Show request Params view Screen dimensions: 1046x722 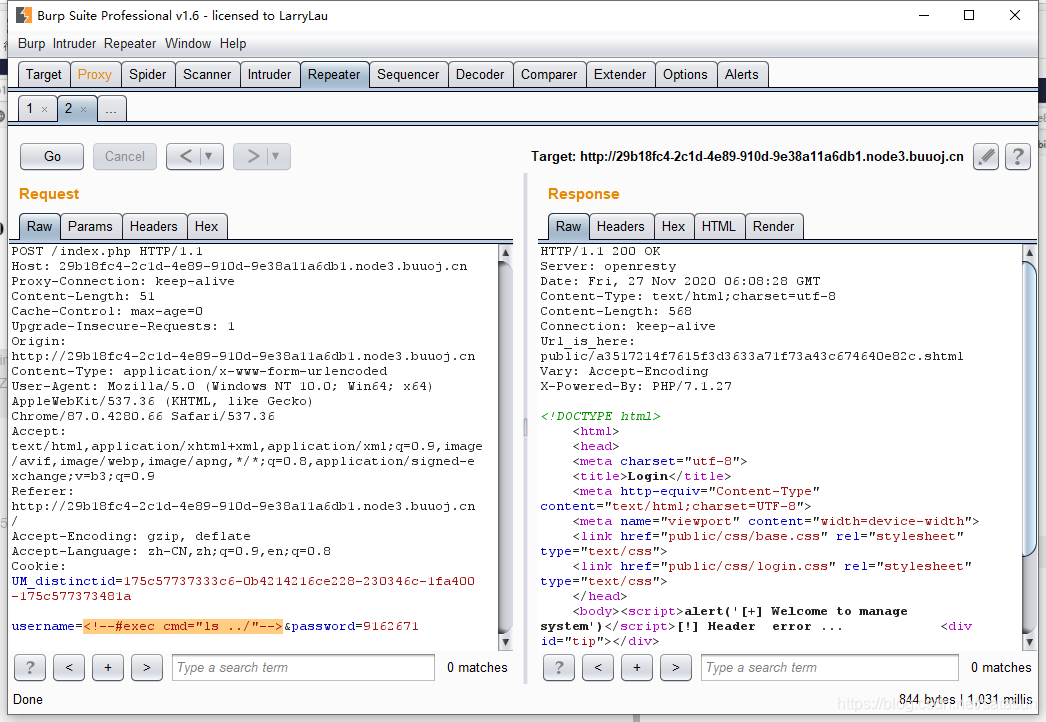click(90, 227)
